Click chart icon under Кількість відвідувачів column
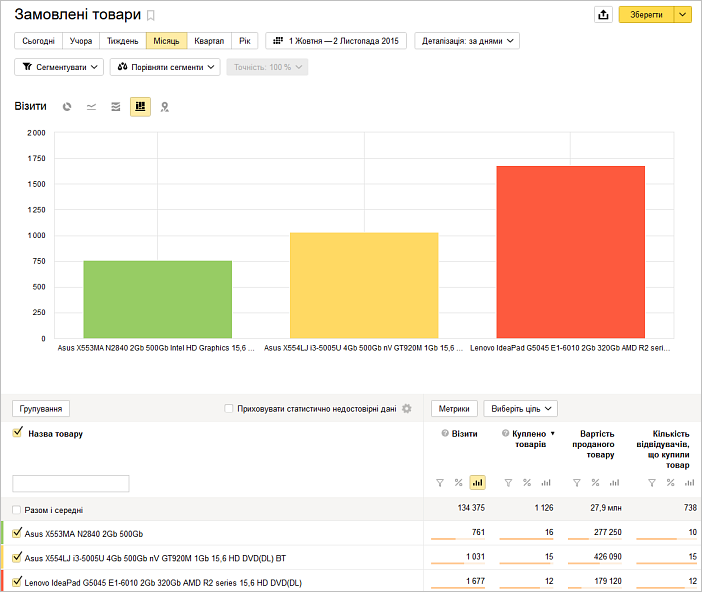The width and height of the screenshot is (702, 592). (x=689, y=483)
